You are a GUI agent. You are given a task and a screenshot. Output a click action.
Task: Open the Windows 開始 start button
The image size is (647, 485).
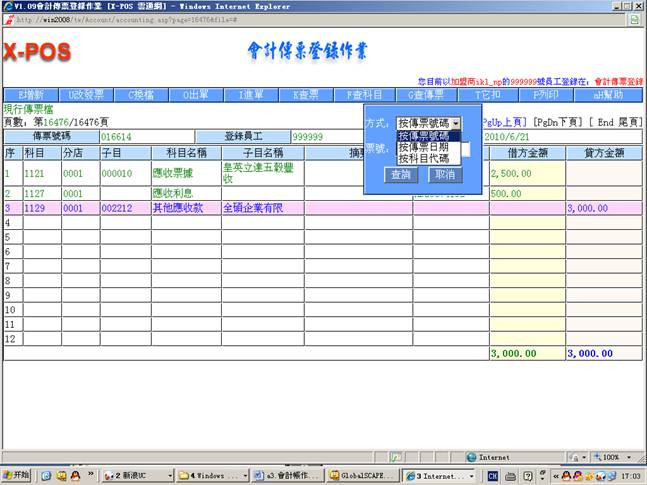pos(17,474)
